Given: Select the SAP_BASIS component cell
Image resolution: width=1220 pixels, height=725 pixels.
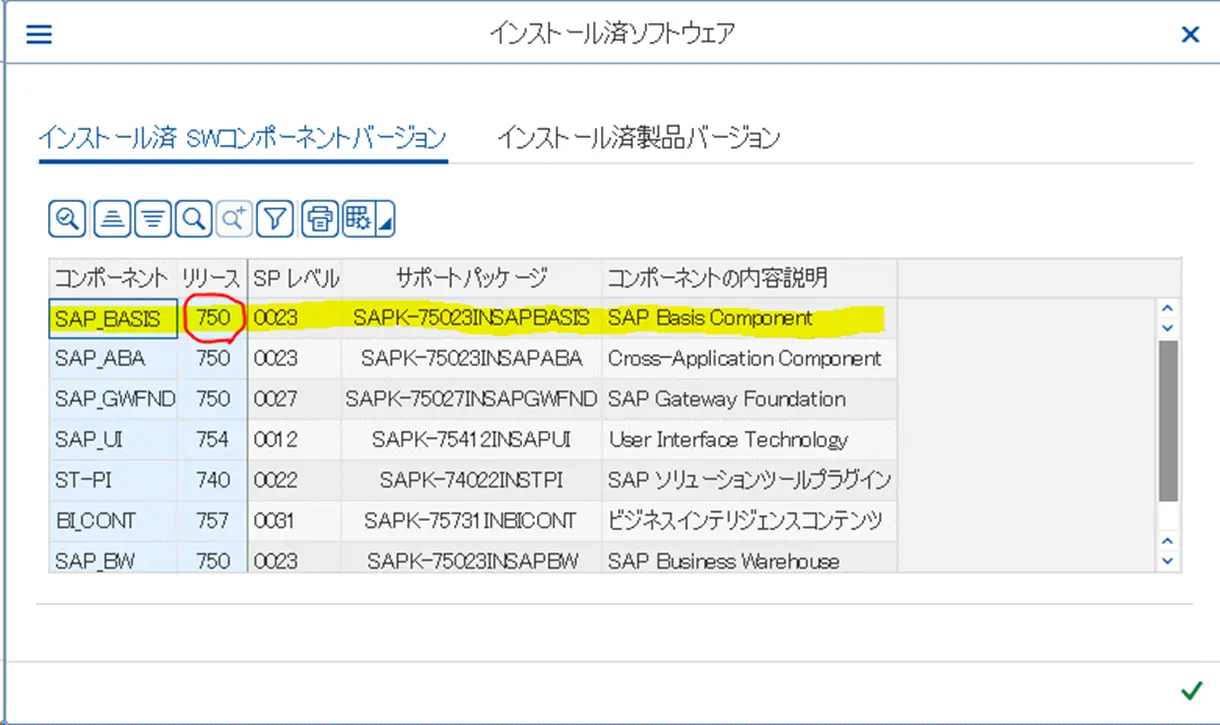Looking at the screenshot, I should [x=113, y=318].
